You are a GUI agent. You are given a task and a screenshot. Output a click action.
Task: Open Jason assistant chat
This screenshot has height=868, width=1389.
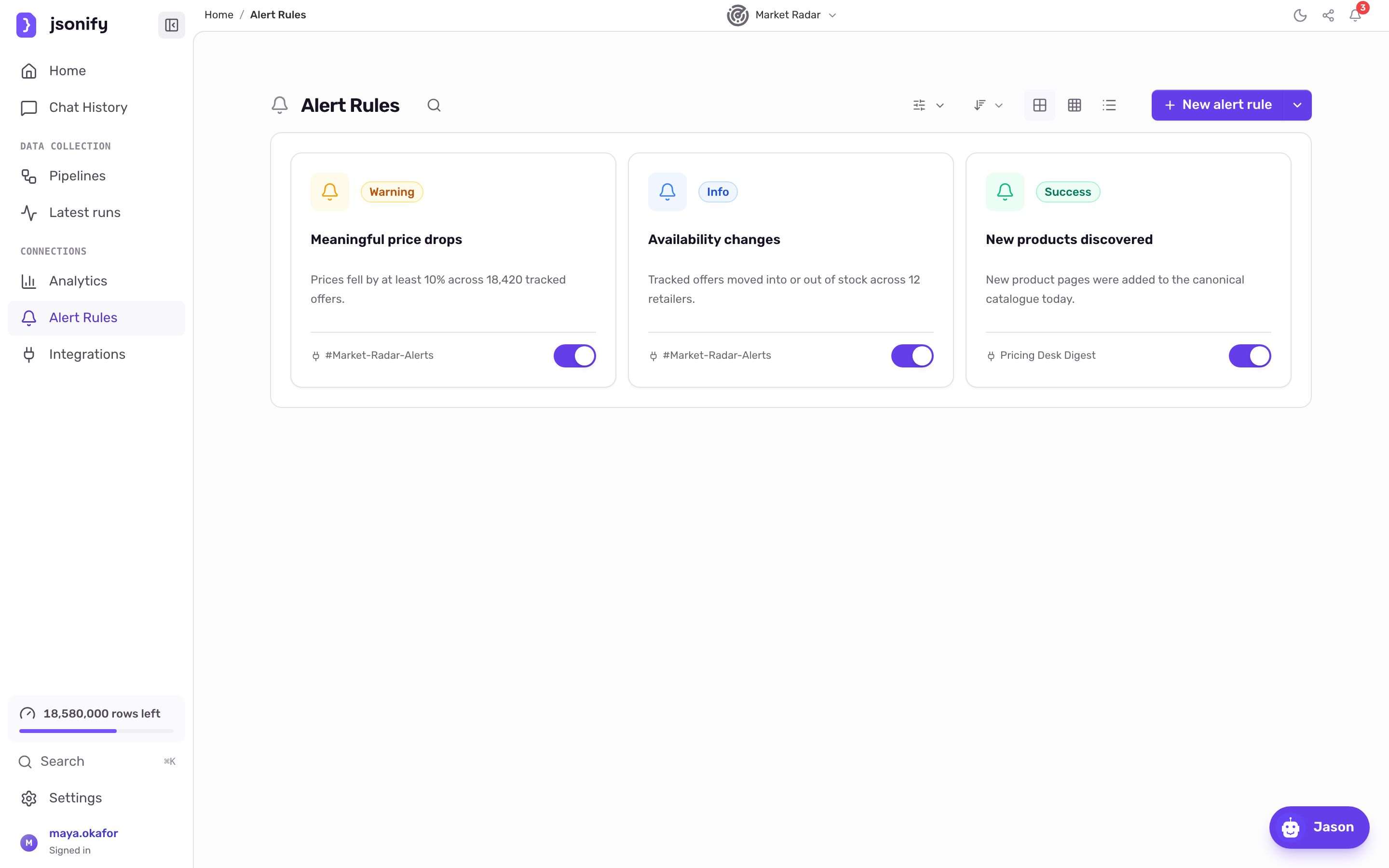1319,827
